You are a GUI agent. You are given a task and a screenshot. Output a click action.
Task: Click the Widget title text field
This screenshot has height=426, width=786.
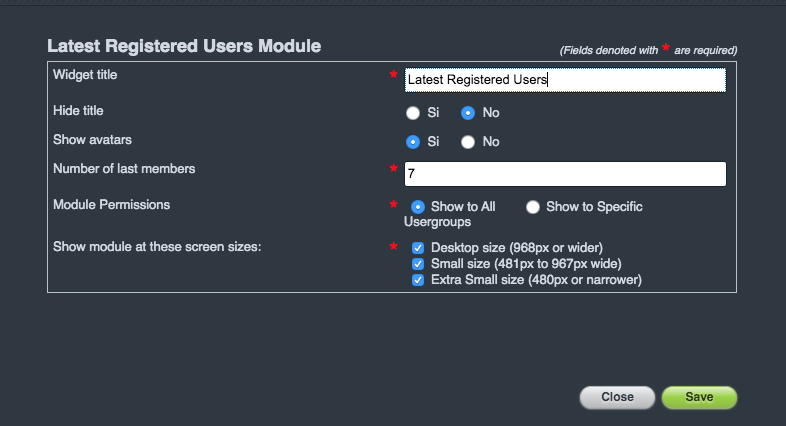tap(565, 80)
